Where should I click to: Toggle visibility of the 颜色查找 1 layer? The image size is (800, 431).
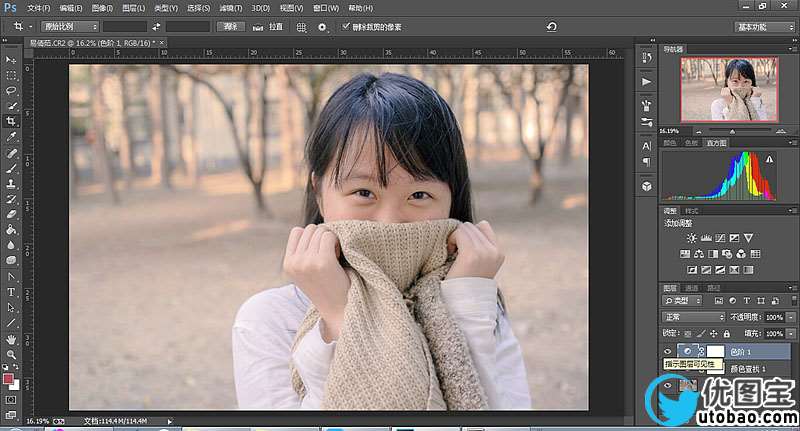pos(668,370)
